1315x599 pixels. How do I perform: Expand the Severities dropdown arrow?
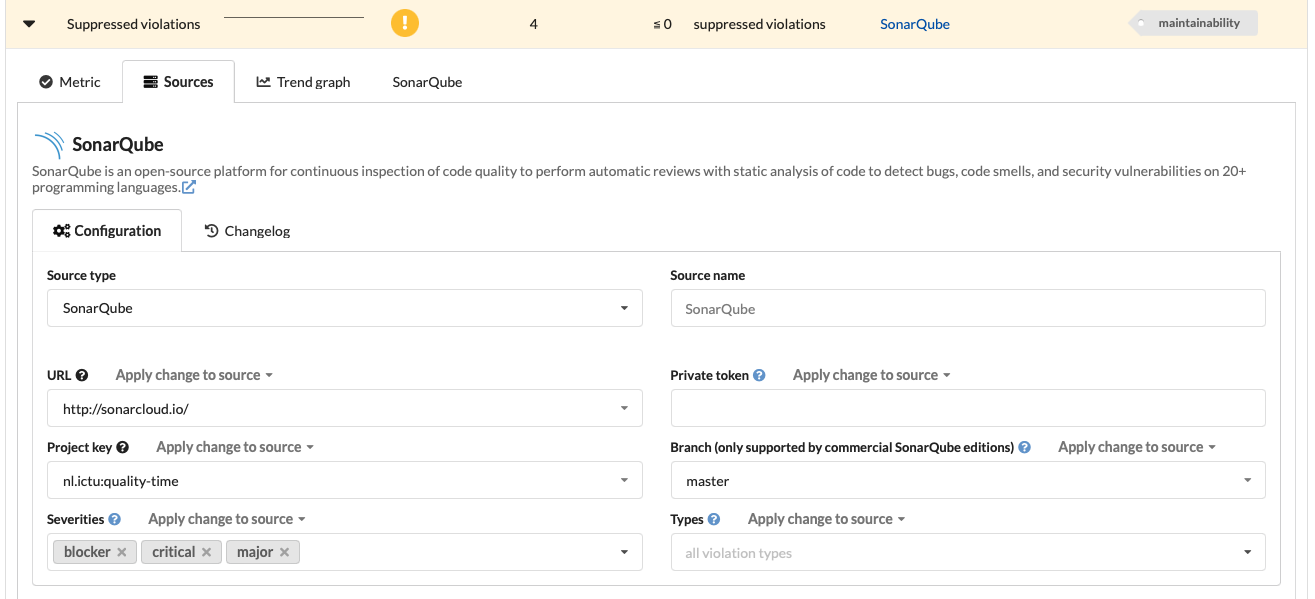coord(625,552)
